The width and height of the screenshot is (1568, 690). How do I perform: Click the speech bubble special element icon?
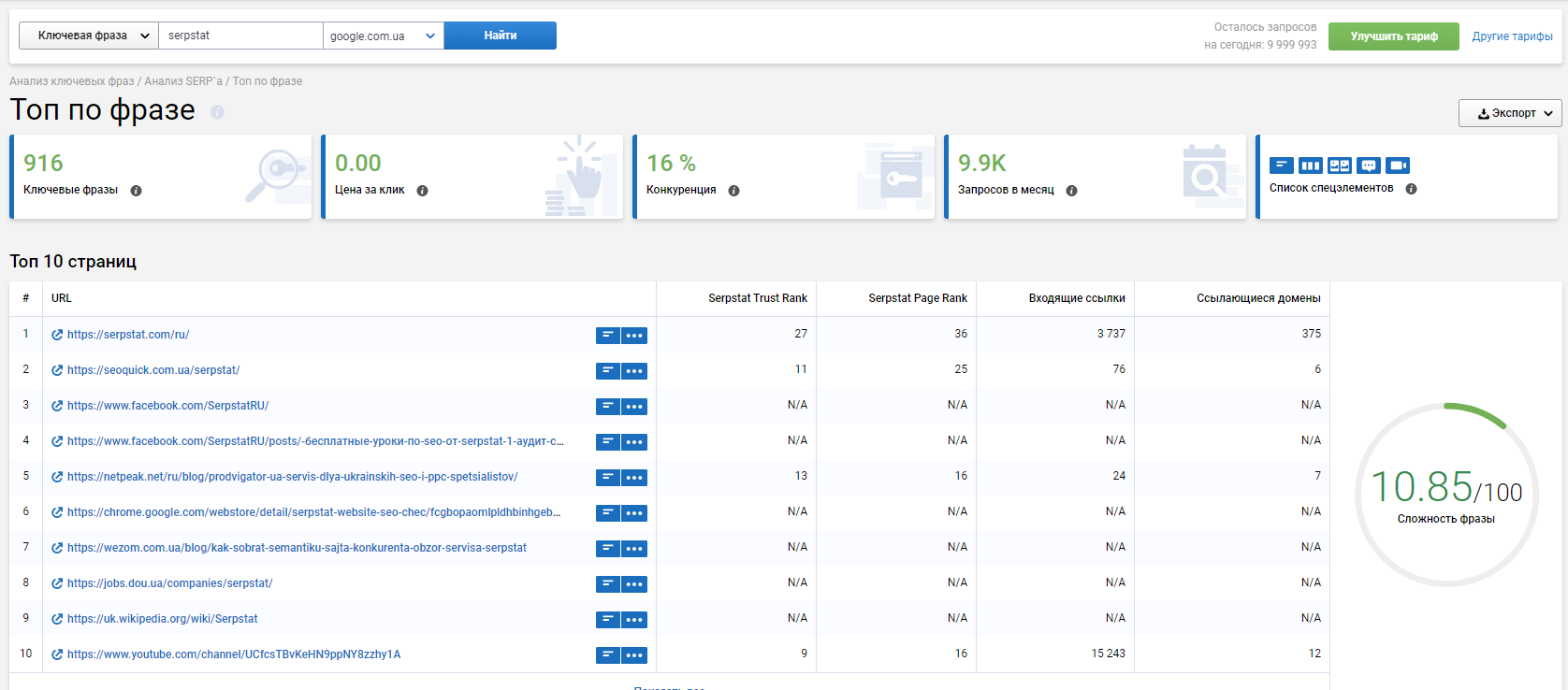pos(1369,165)
